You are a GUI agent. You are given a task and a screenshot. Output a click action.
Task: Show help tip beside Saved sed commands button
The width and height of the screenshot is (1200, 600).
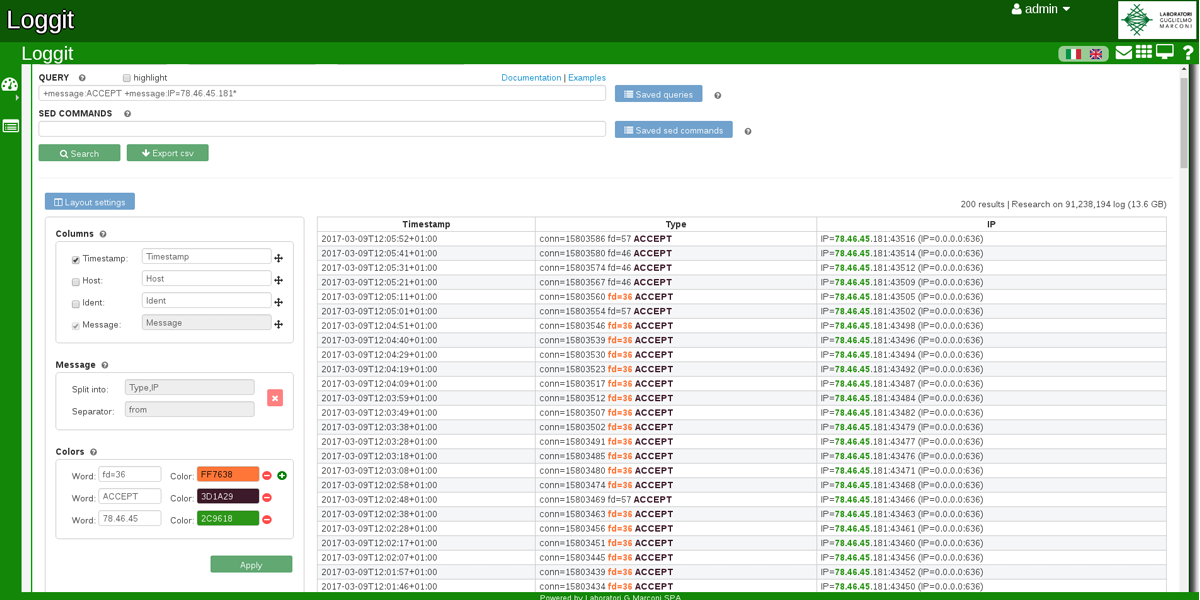click(x=747, y=132)
